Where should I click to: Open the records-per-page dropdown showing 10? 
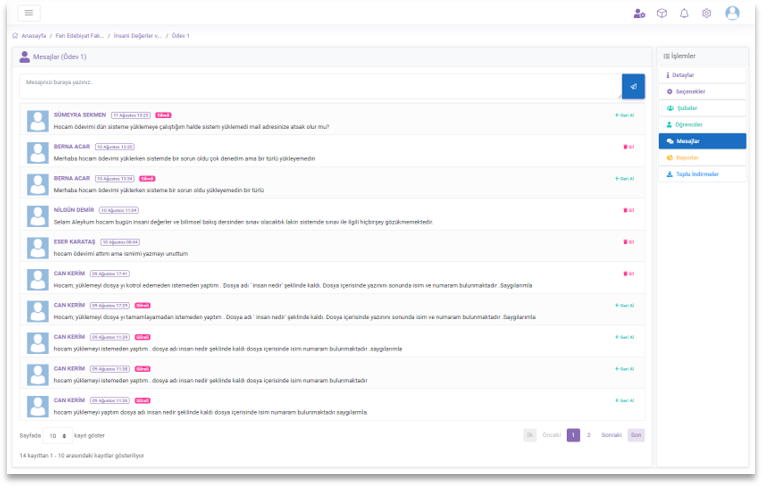coord(57,436)
